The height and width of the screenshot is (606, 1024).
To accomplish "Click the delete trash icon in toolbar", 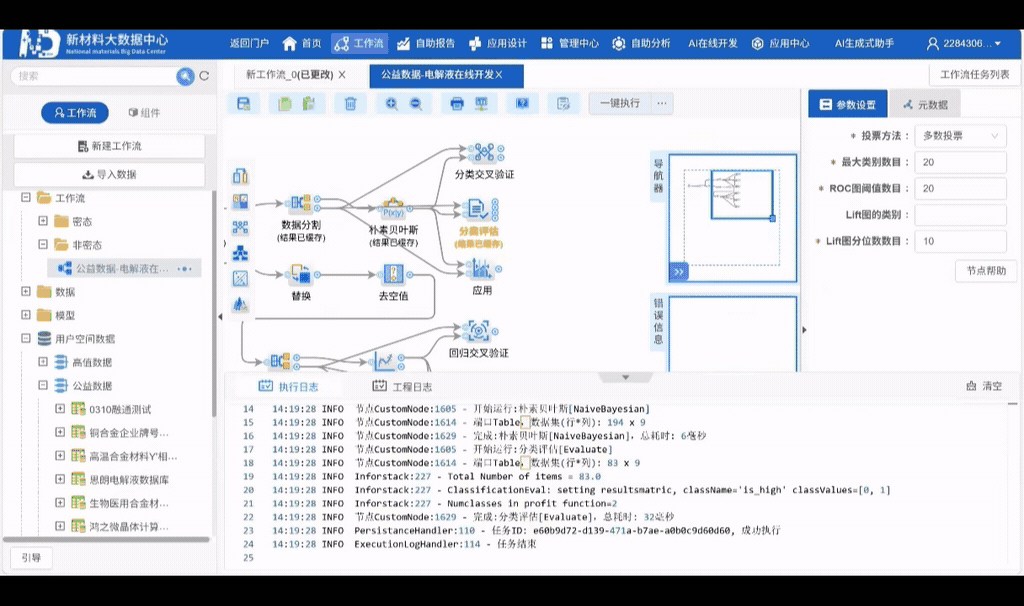I will click(x=350, y=103).
